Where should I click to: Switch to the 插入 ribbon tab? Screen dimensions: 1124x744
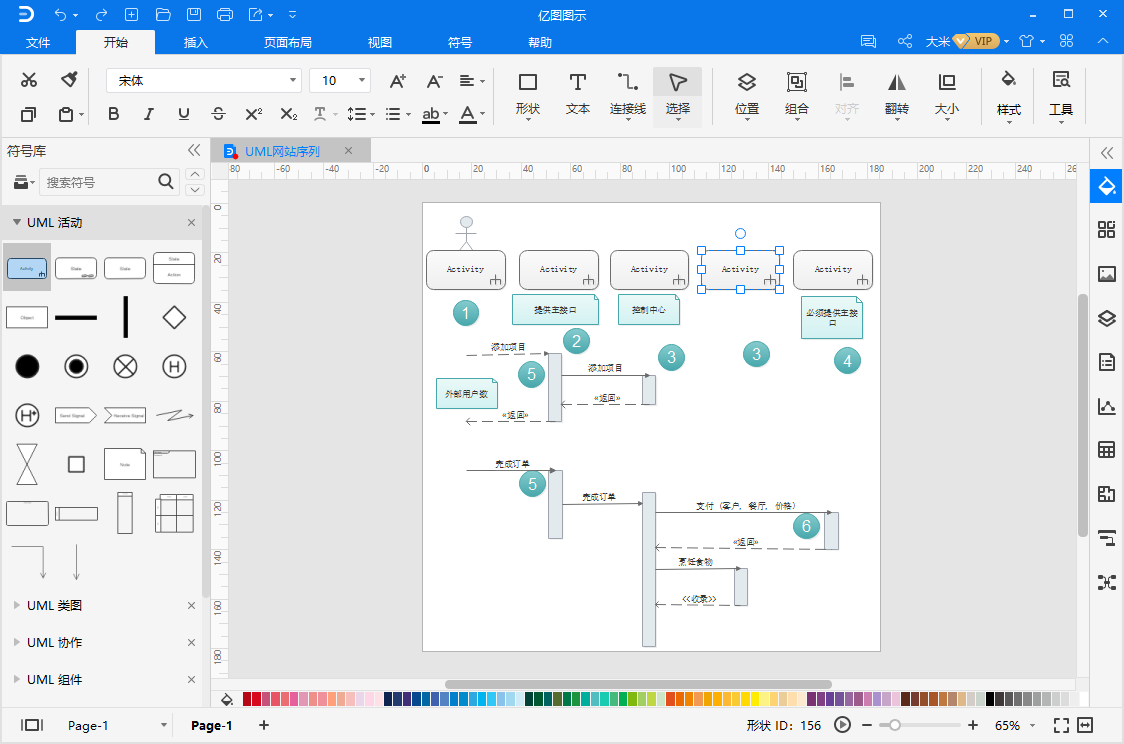click(196, 42)
